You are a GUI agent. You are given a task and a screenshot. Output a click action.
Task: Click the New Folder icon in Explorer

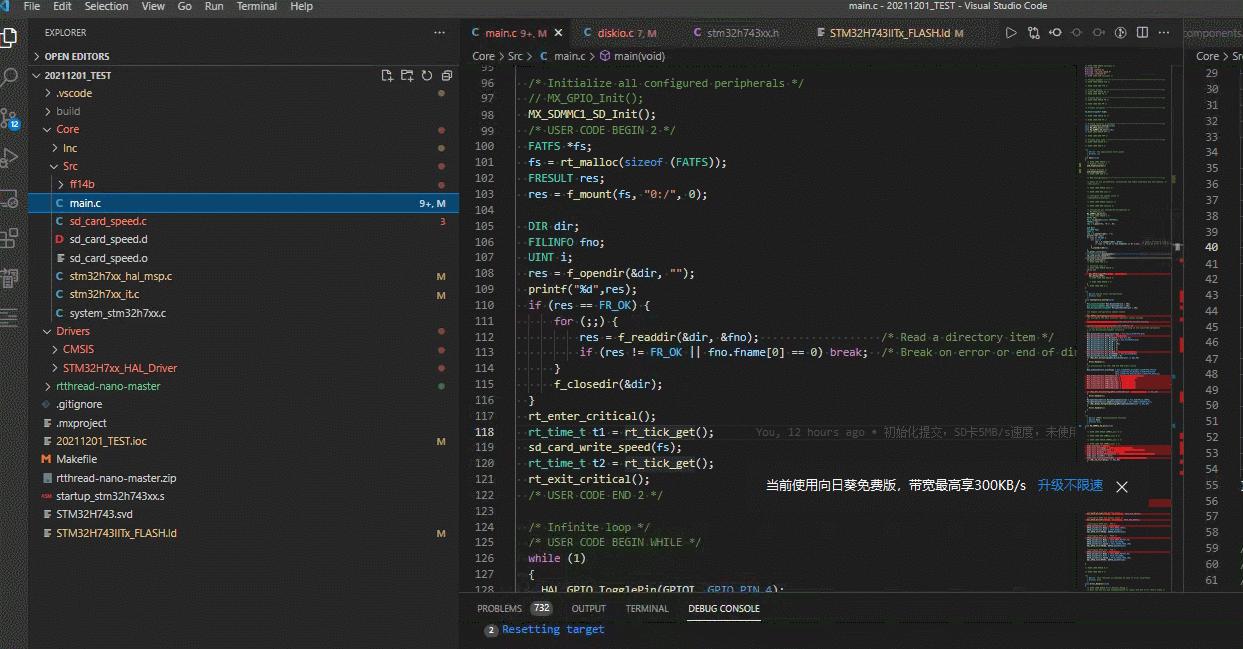[407, 76]
